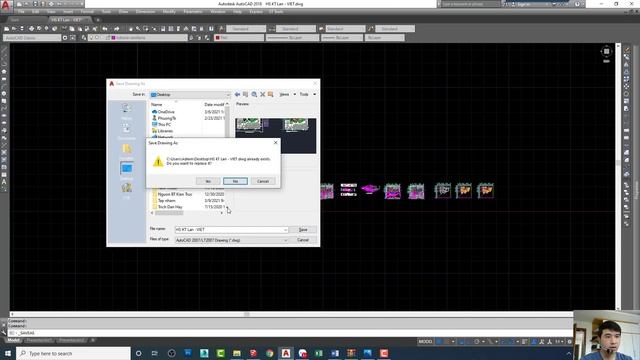
Task: Click the status bar customization gear icon
Action: click(570, 342)
